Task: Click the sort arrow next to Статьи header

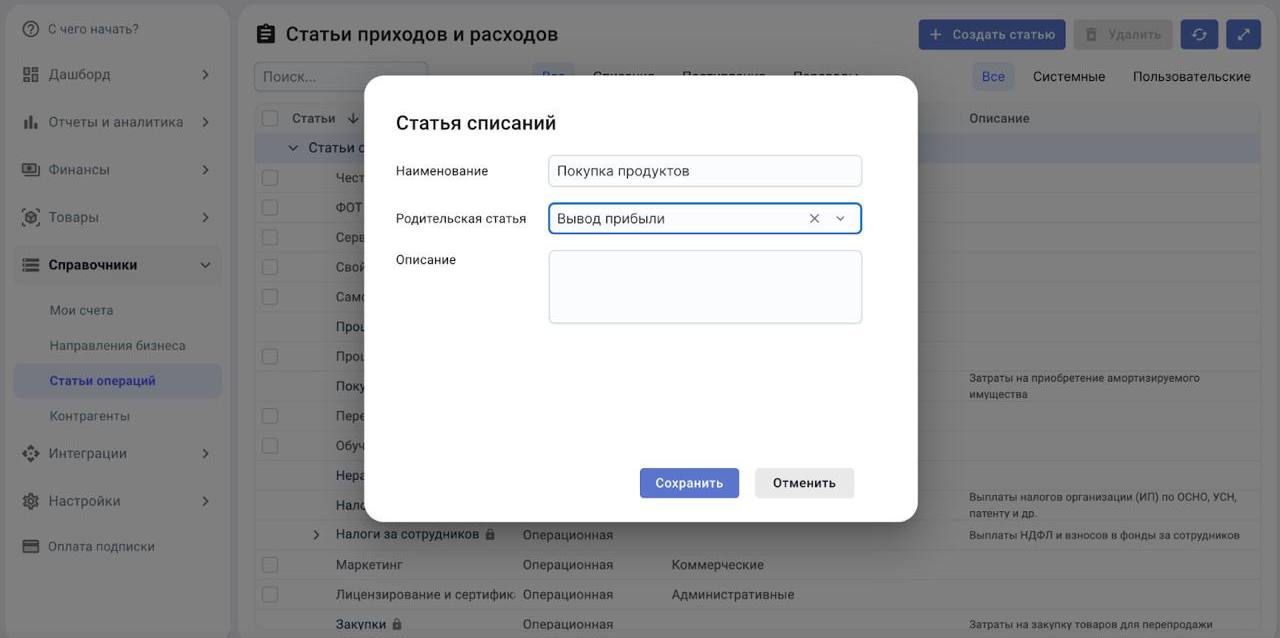Action: coord(352,118)
